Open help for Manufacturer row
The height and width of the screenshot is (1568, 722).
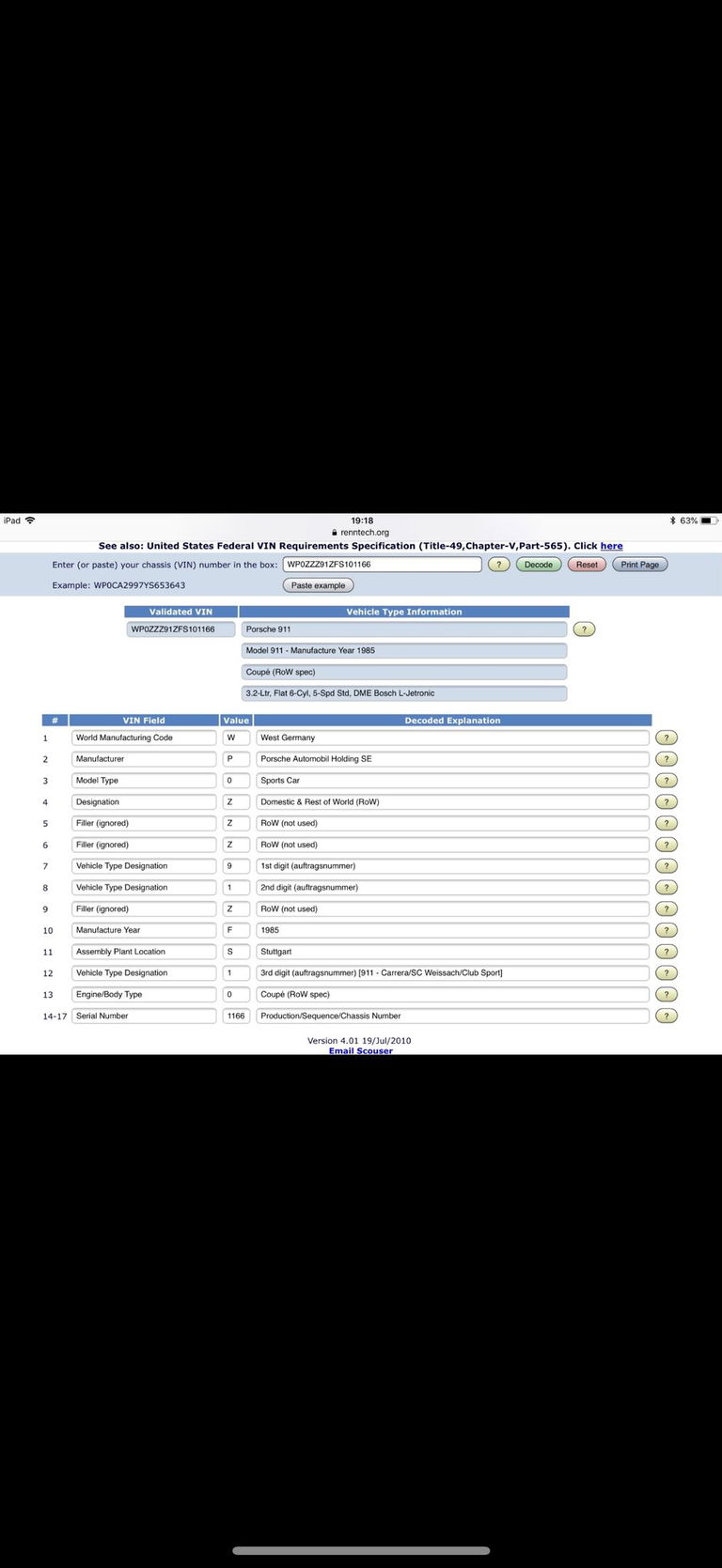pyautogui.click(x=666, y=759)
